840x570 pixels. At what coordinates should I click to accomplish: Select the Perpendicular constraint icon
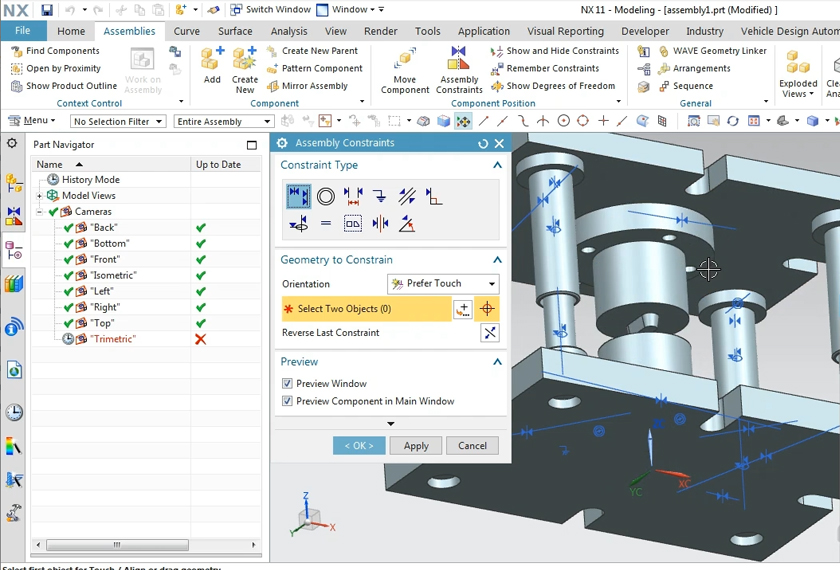pyautogui.click(x=434, y=196)
